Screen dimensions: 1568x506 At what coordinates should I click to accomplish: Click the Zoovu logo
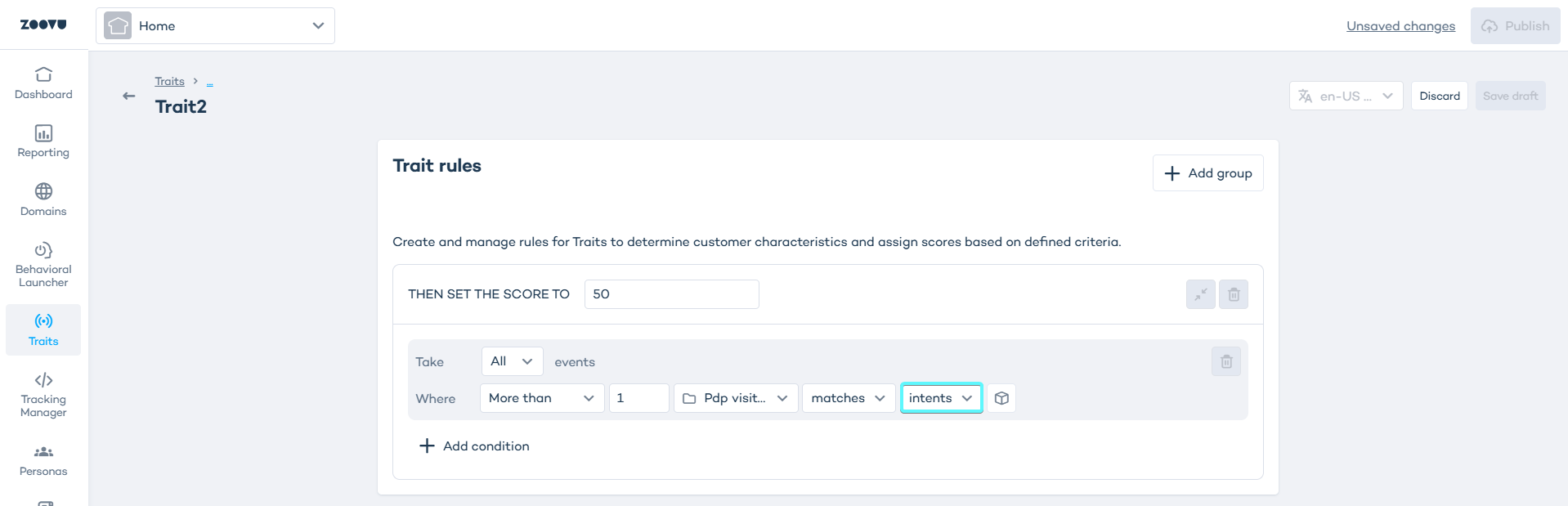[x=43, y=25]
